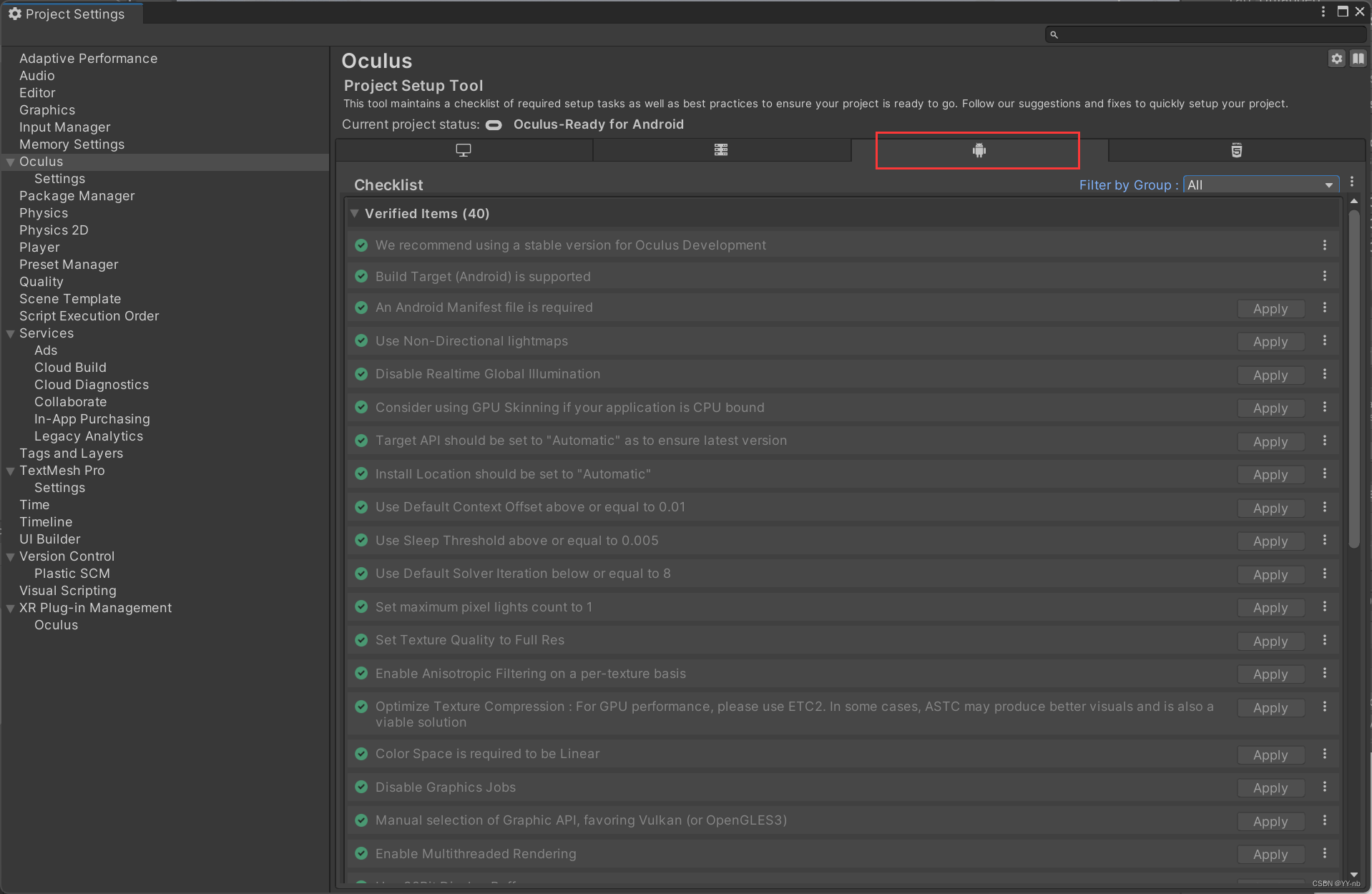Open Adaptive Performance settings

[x=88, y=59]
